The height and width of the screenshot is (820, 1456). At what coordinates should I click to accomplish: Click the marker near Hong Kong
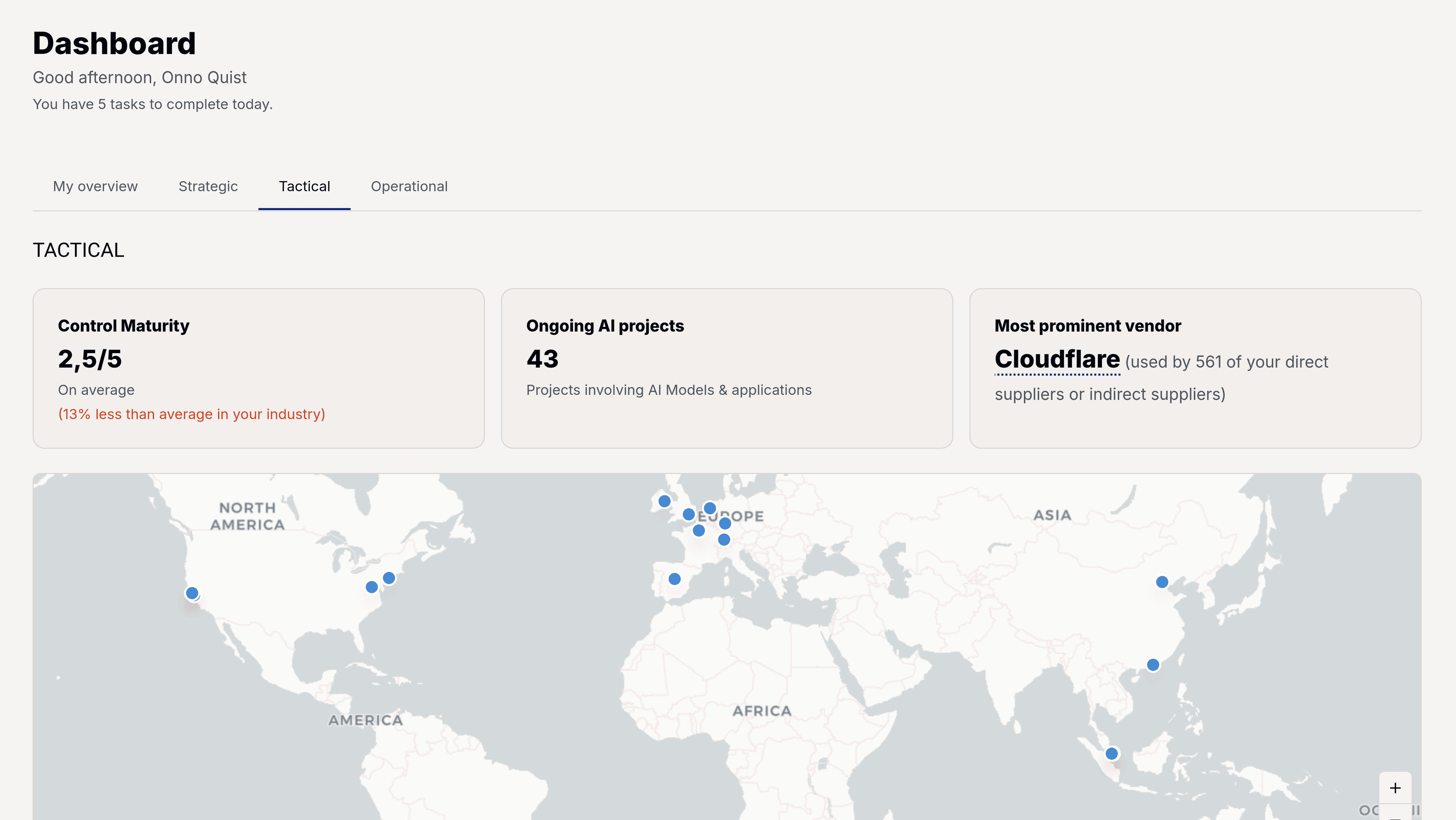(x=1153, y=665)
